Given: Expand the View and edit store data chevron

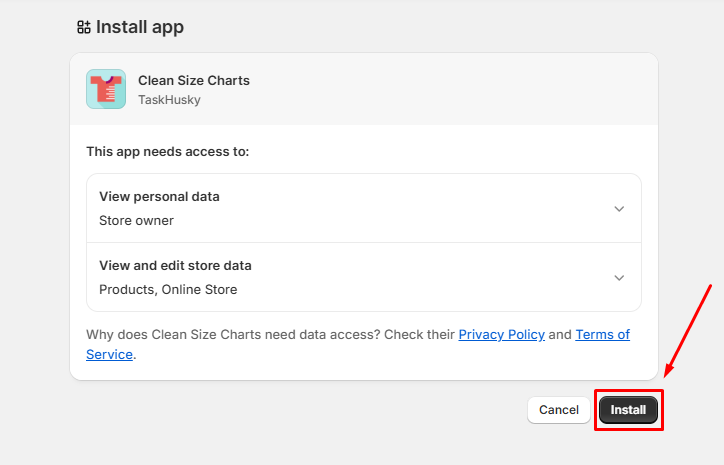Looking at the screenshot, I should pos(619,277).
